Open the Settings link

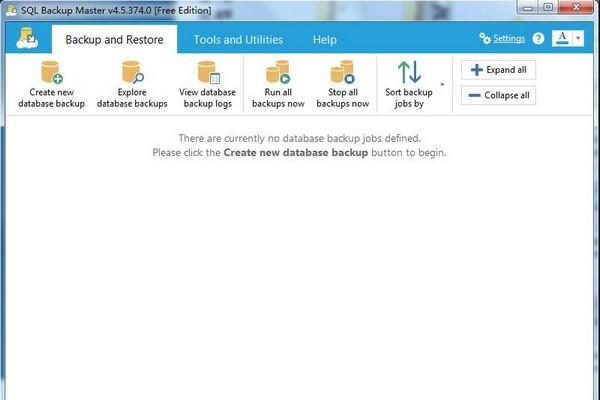(509, 39)
